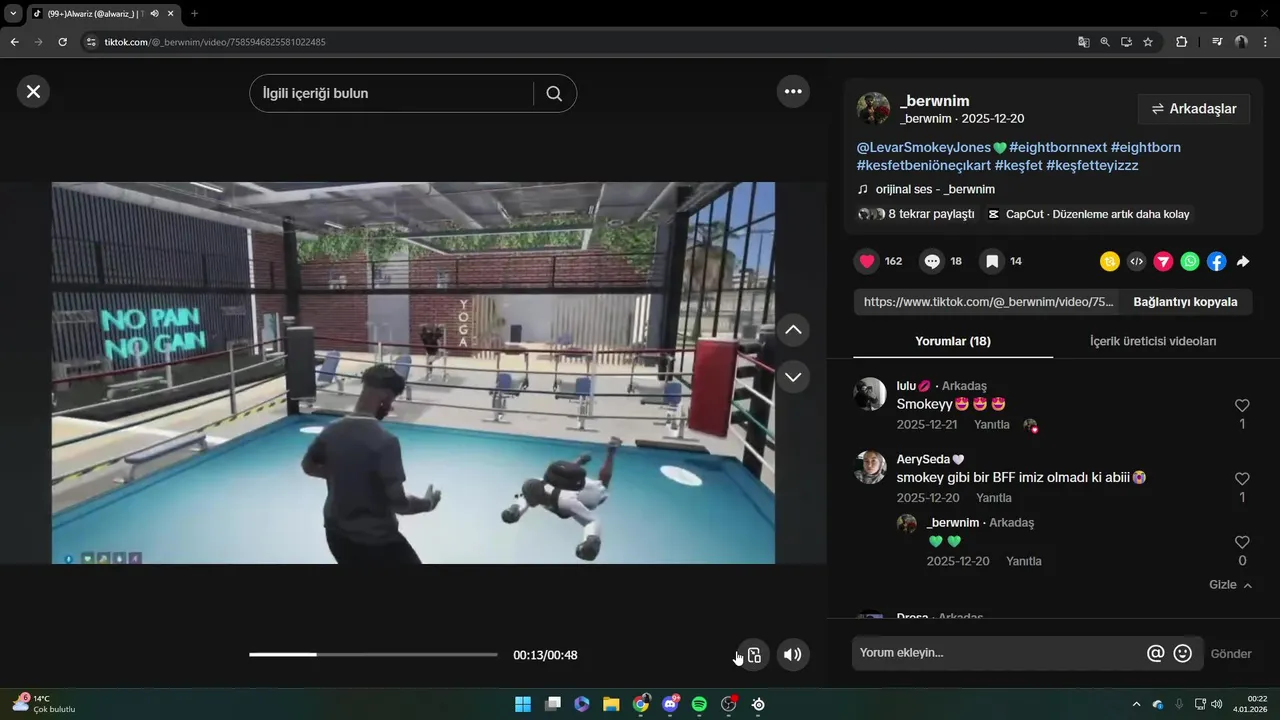Go to previous video with up chevron
The width and height of the screenshot is (1280, 720).
coord(793,330)
